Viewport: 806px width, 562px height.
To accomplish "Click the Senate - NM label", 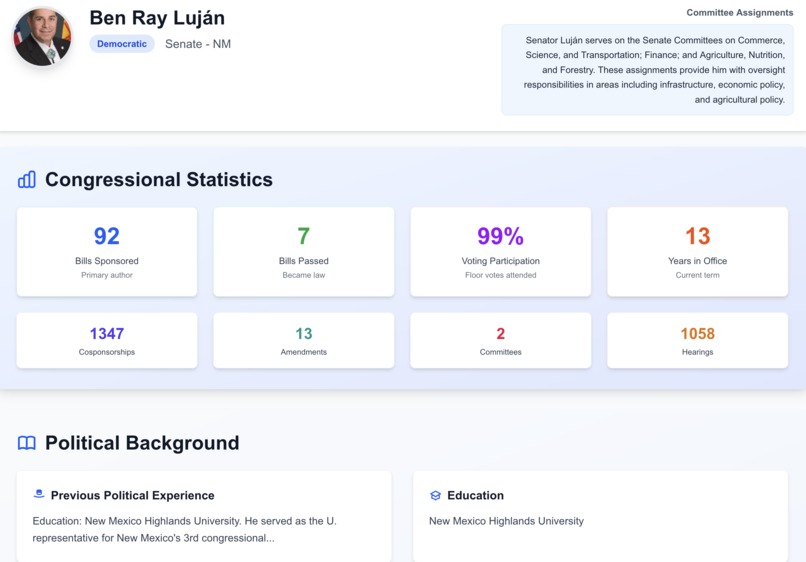I will (198, 44).
